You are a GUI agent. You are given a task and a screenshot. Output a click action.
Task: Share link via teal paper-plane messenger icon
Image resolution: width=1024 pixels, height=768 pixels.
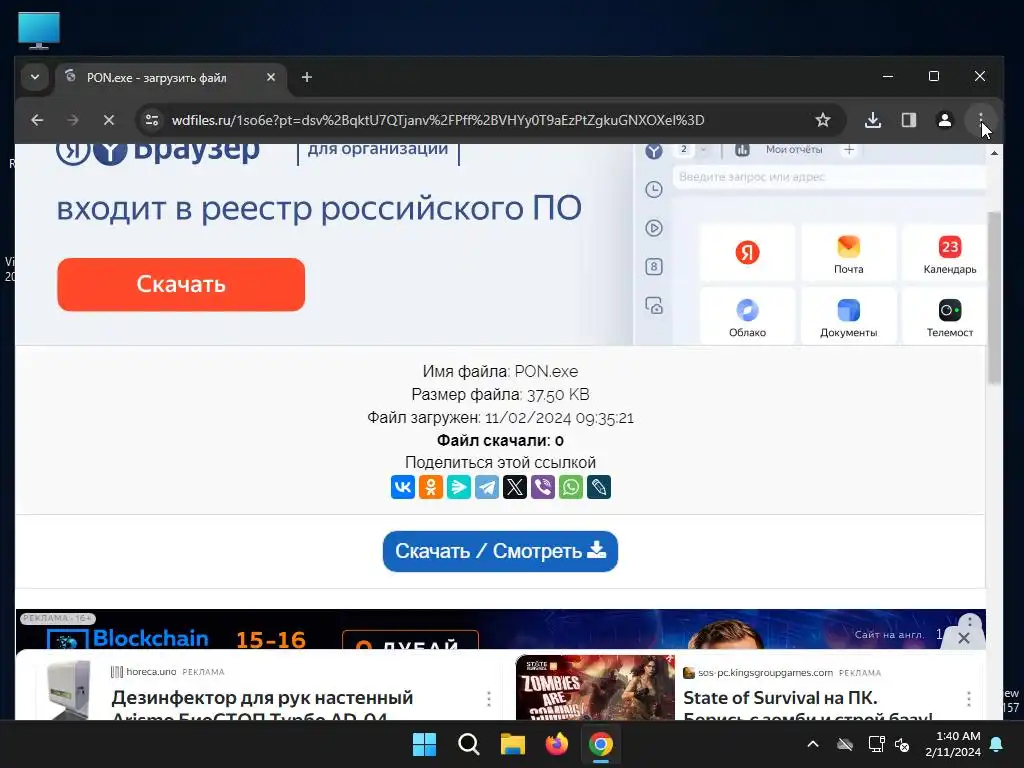pos(458,487)
